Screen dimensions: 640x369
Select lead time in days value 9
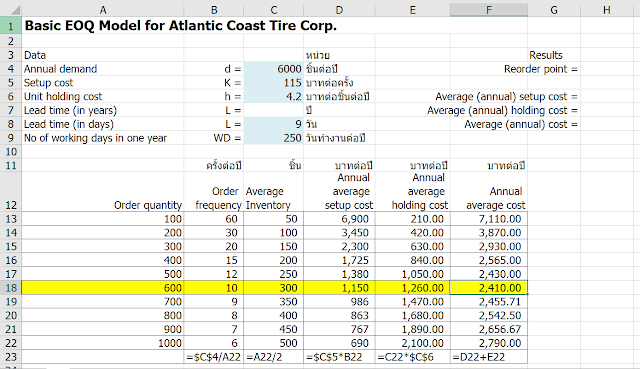pyautogui.click(x=273, y=124)
